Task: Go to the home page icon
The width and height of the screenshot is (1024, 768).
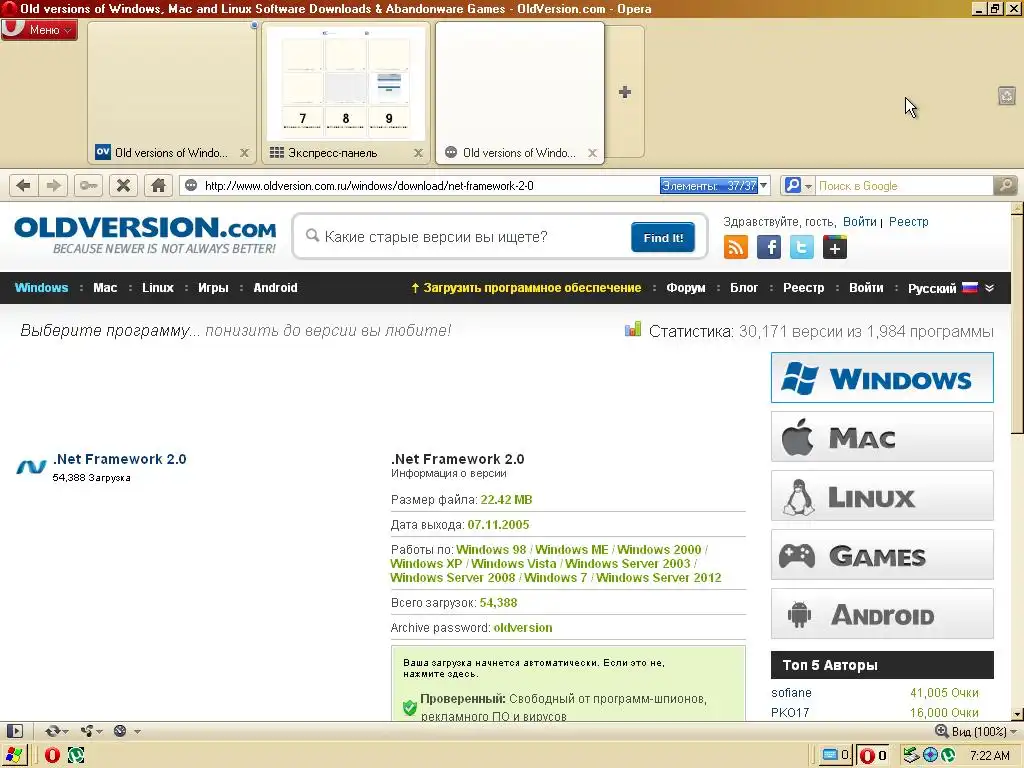Action: (x=158, y=186)
